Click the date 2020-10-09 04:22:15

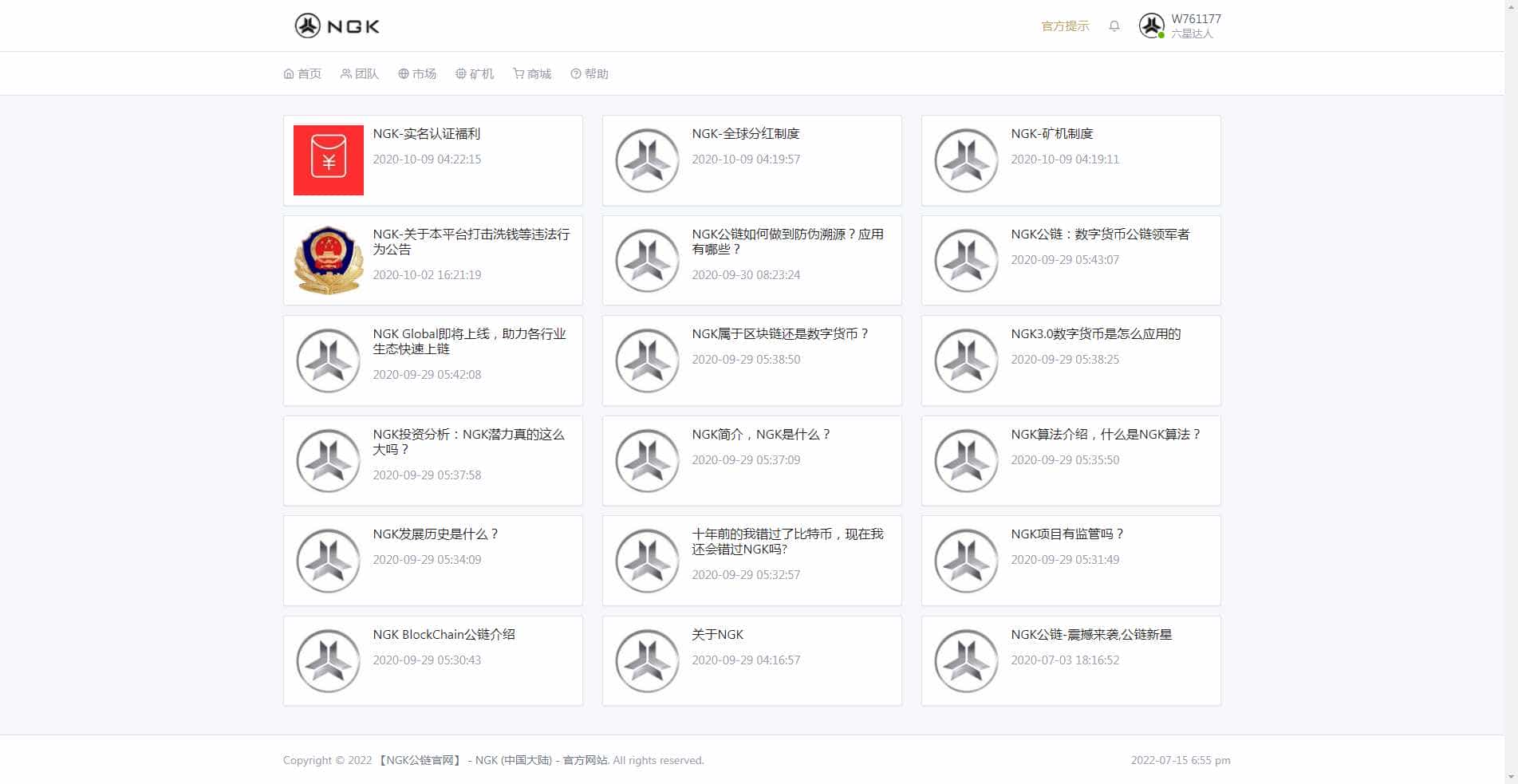click(427, 160)
